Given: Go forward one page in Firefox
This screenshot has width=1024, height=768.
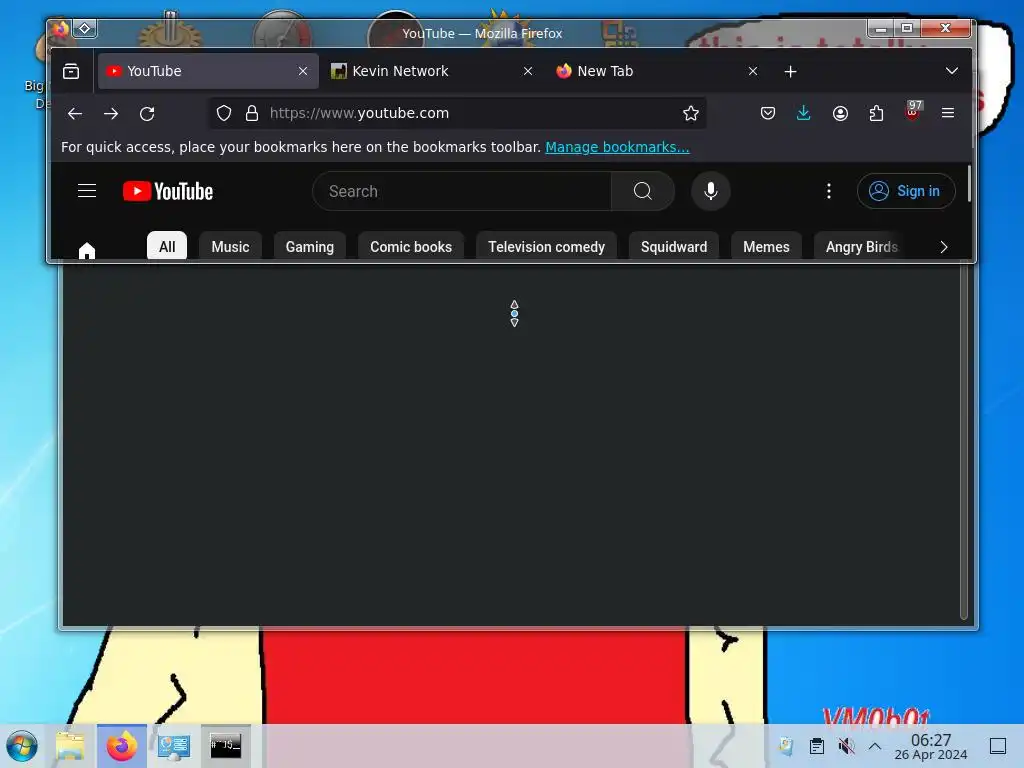Looking at the screenshot, I should click(x=111, y=114).
